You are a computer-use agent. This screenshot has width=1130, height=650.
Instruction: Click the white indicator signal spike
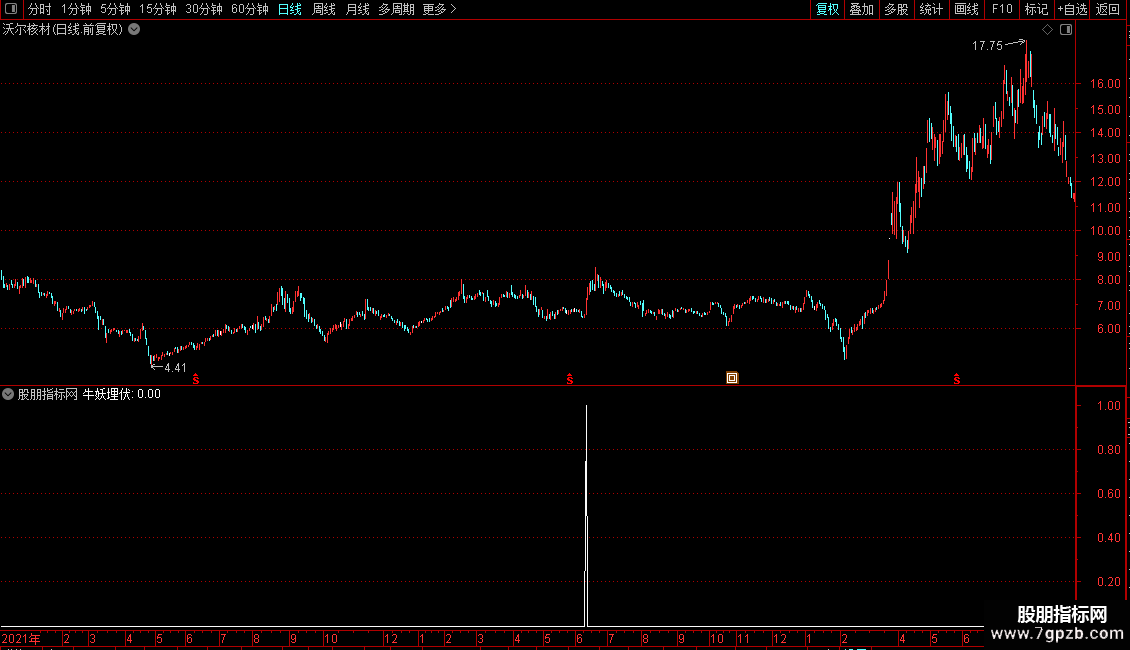586,515
